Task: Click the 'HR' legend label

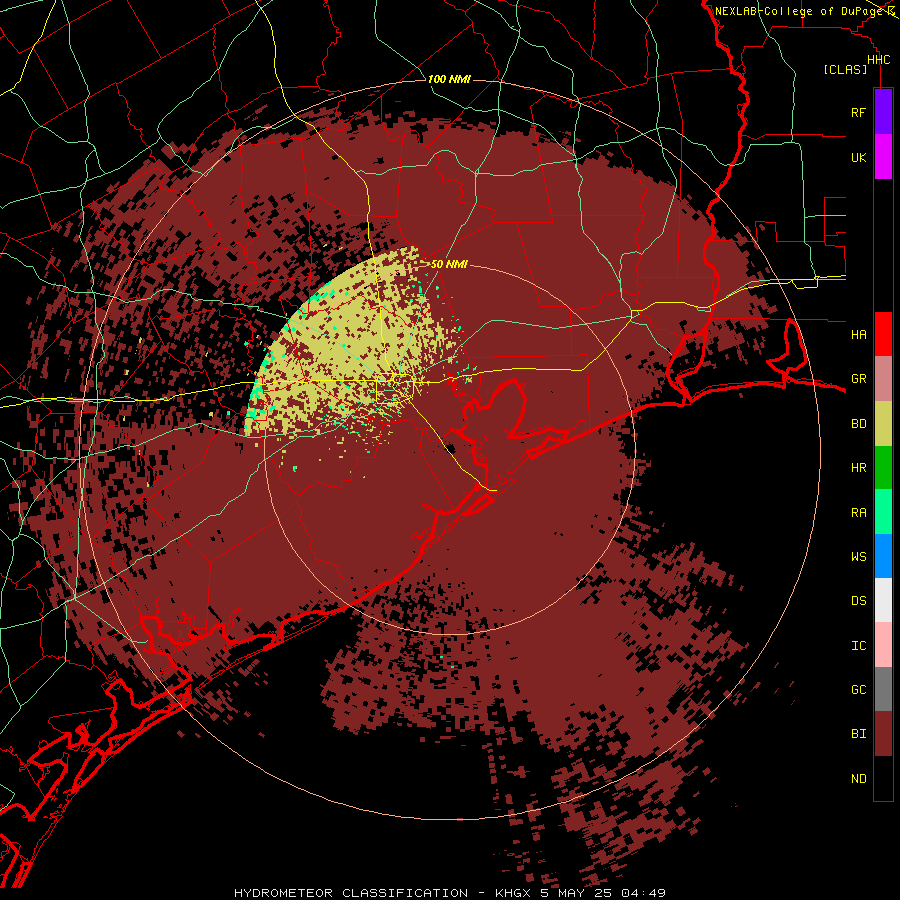Action: (858, 468)
